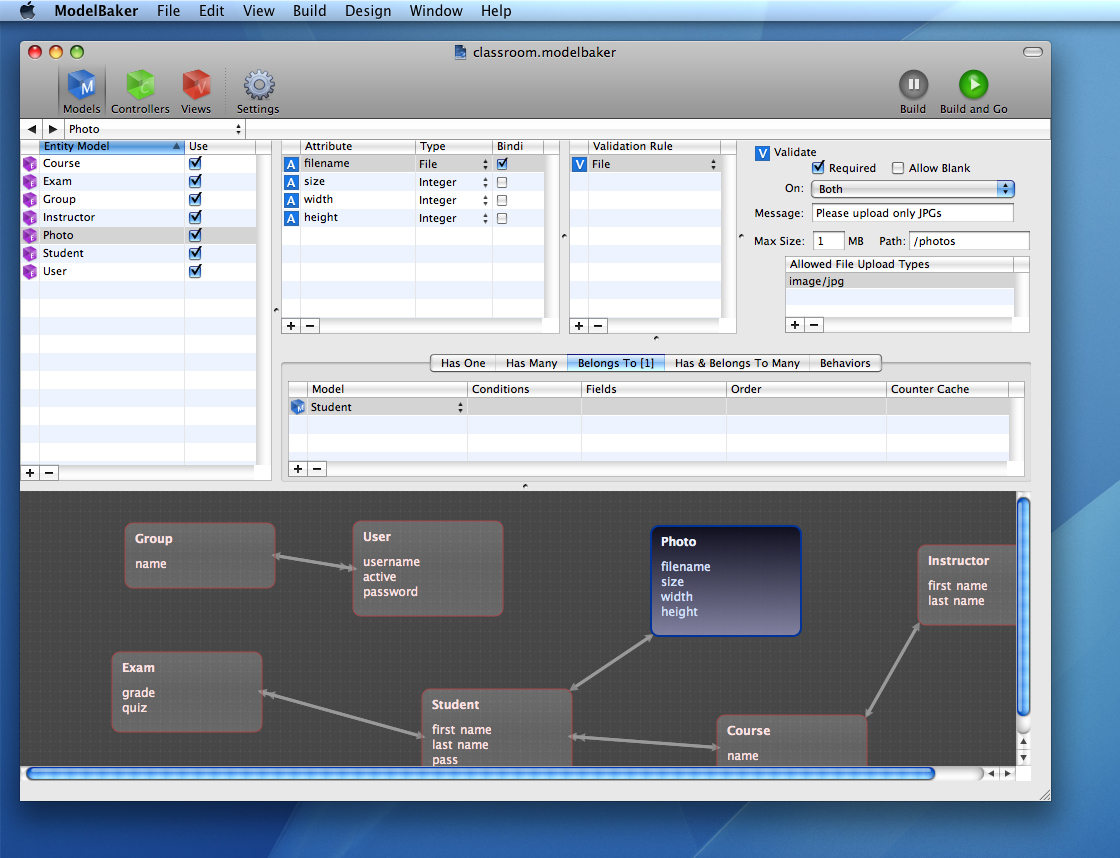Screen dimensions: 1120x858
Task: Open the File validation rule dropdown
Action: click(x=654, y=164)
